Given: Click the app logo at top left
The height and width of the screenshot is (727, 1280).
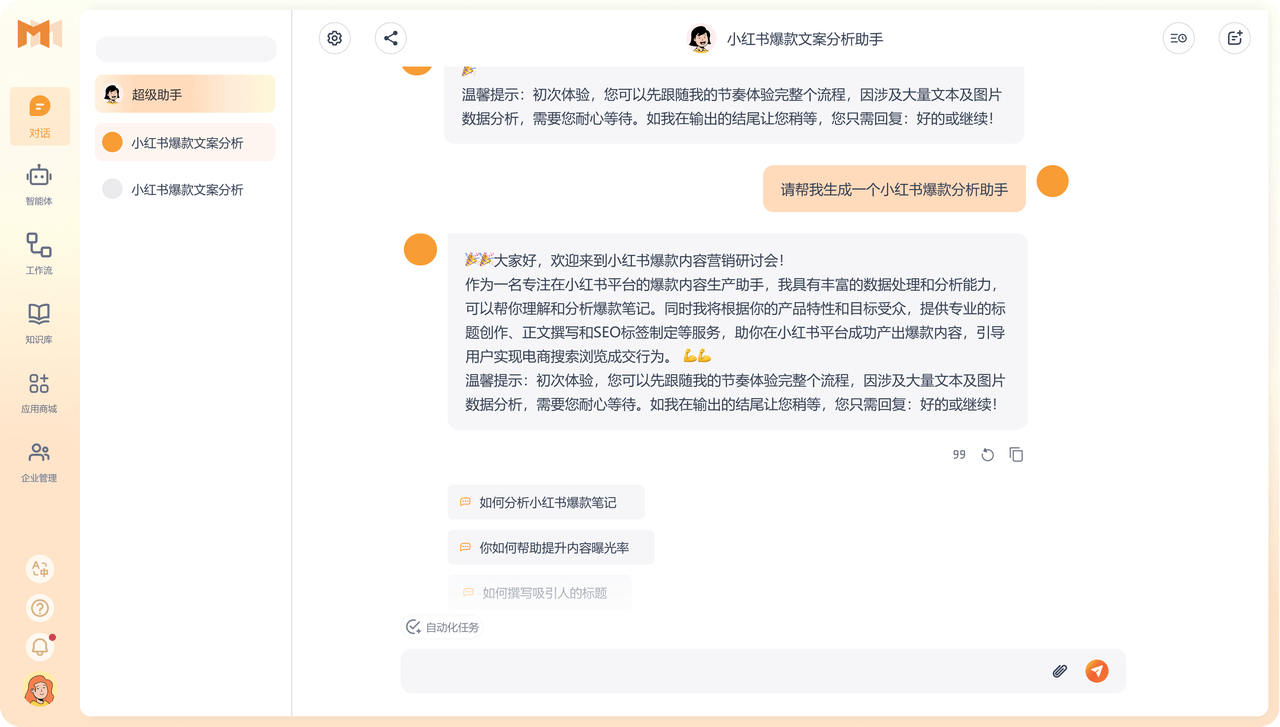Looking at the screenshot, I should point(40,34).
